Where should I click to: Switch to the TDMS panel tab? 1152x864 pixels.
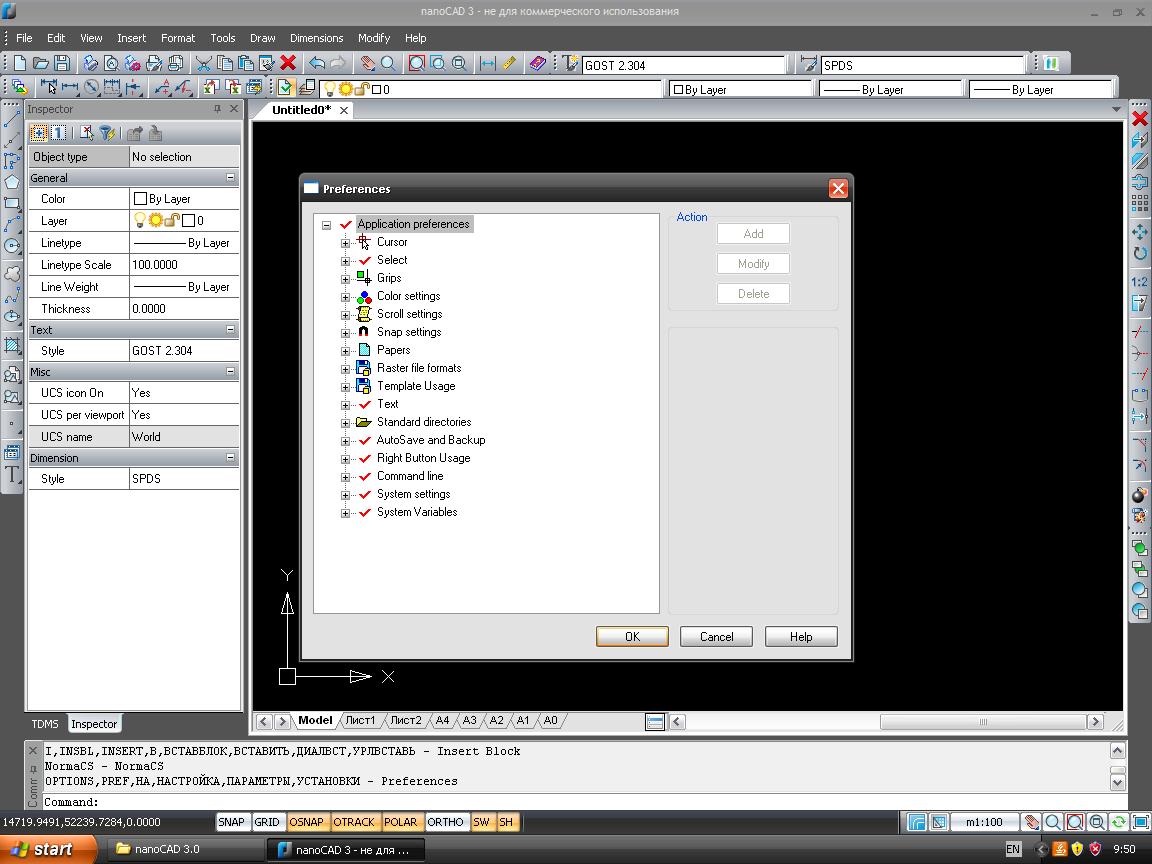tap(45, 724)
